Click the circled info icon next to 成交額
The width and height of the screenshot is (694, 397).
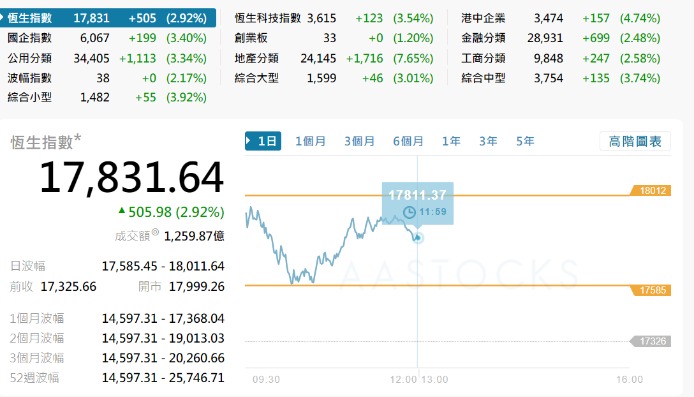coord(155,231)
